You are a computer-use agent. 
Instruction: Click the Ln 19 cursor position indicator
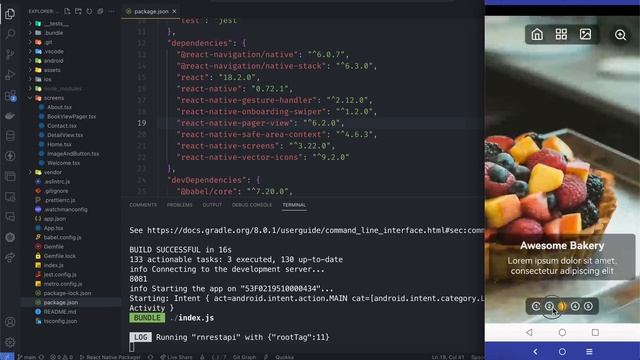pyautogui.click(x=448, y=357)
